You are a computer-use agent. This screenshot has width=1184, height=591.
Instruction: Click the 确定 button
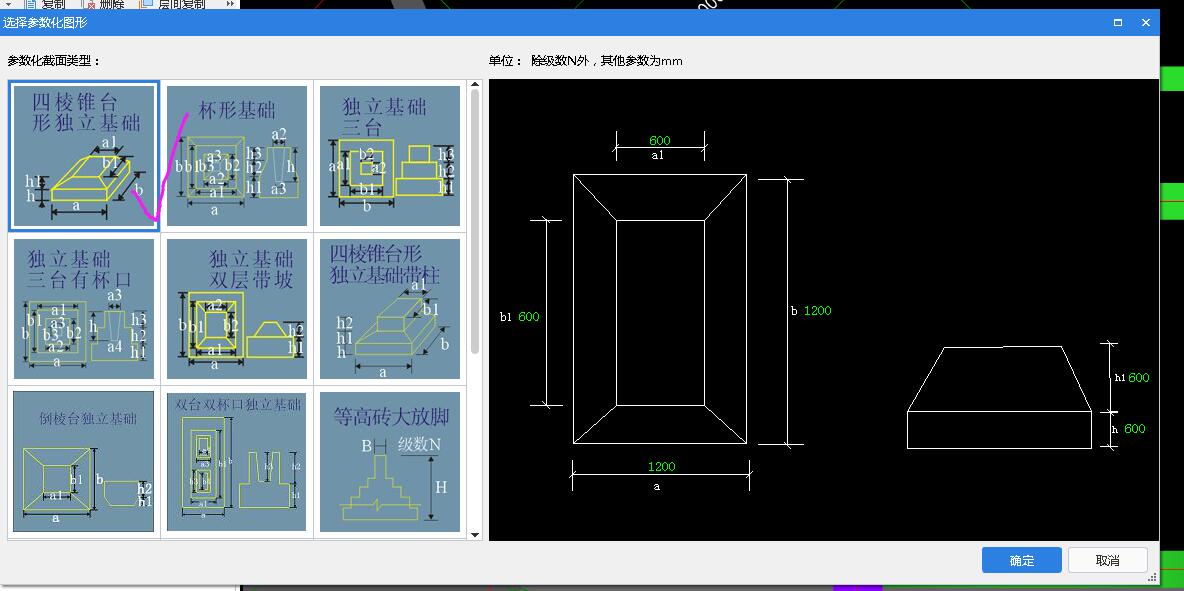pyautogui.click(x=1022, y=560)
